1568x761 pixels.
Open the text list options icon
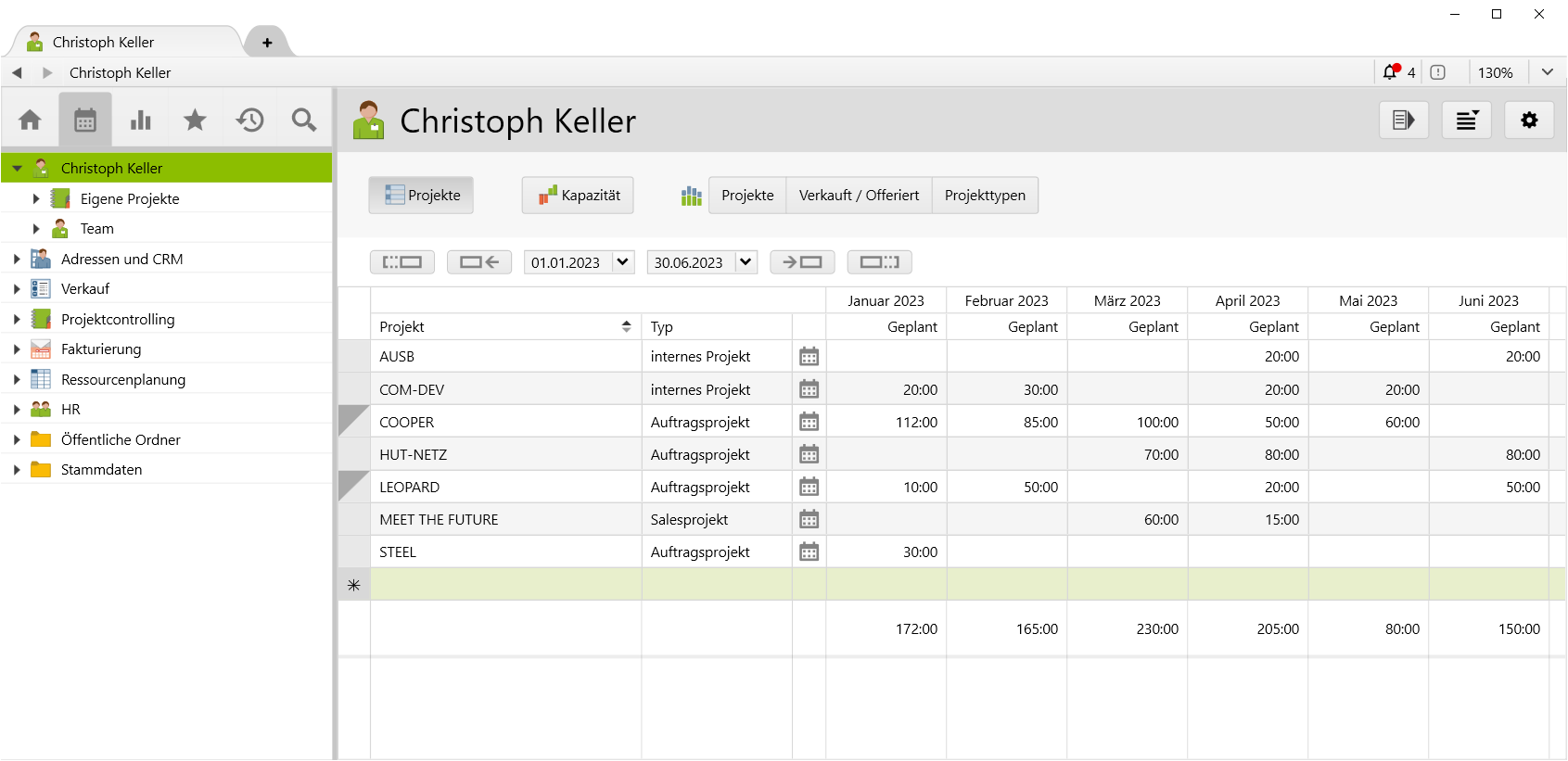coord(1467,120)
